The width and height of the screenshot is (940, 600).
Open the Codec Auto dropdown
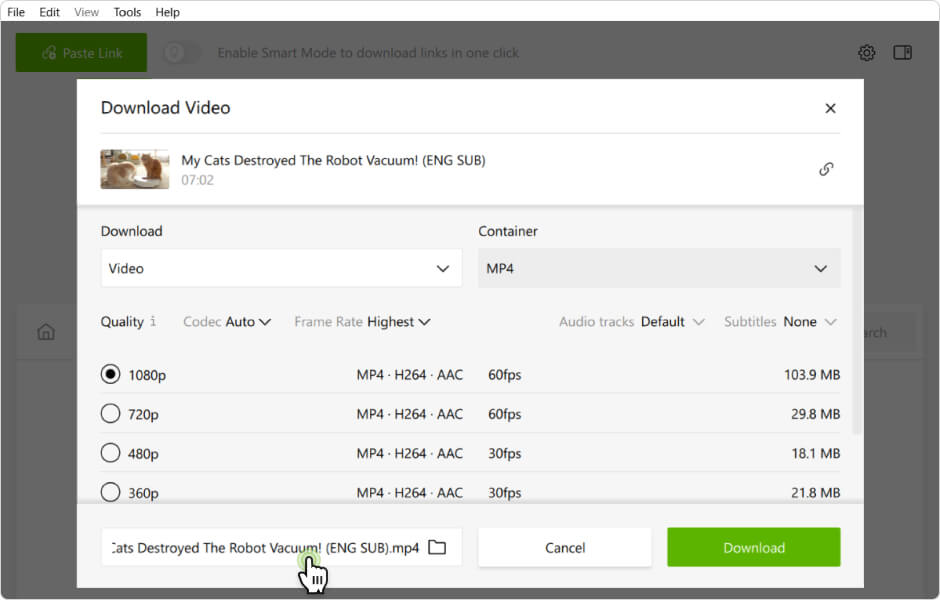point(227,322)
